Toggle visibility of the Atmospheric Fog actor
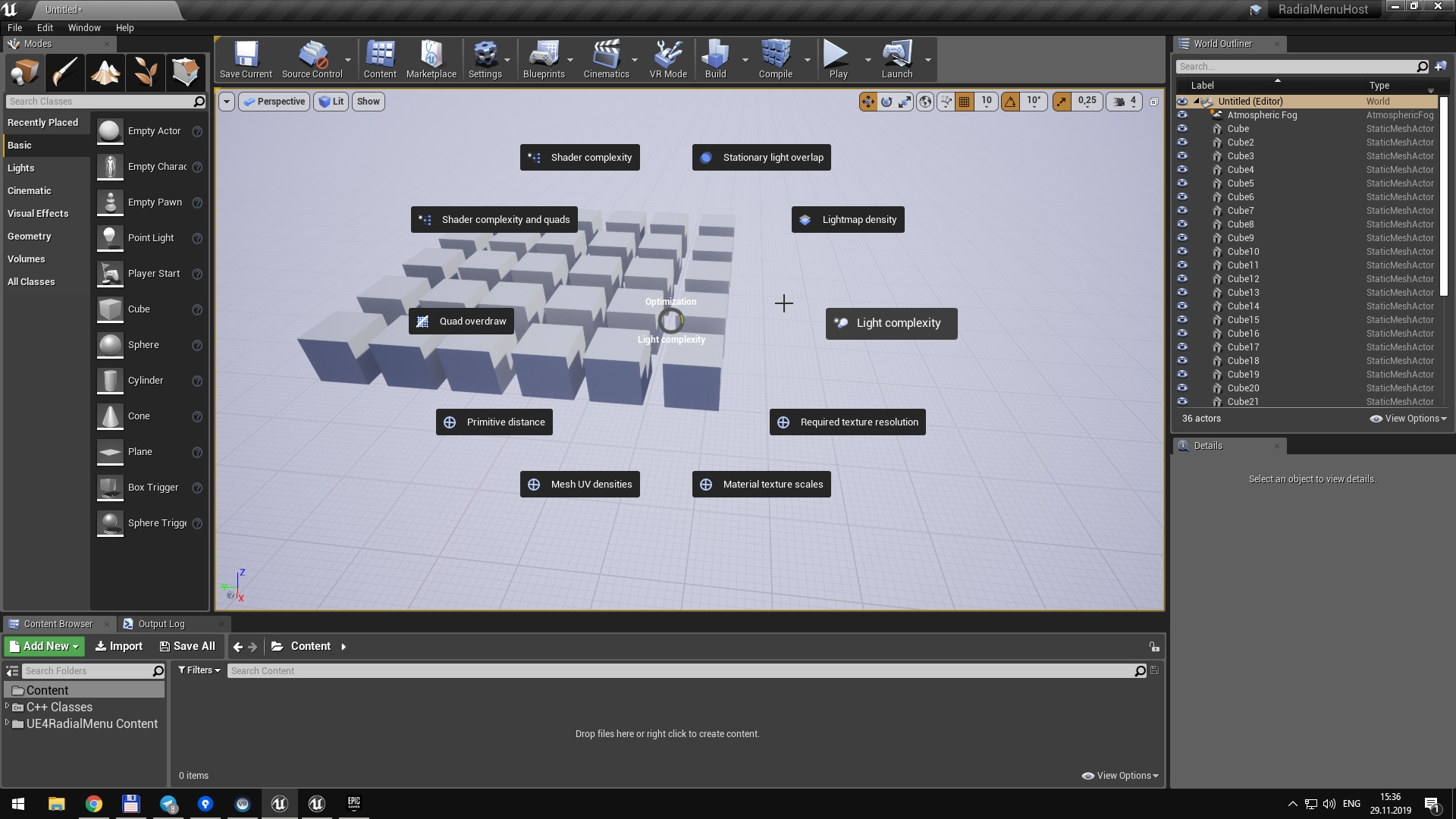Image resolution: width=1456 pixels, height=819 pixels. tap(1182, 115)
